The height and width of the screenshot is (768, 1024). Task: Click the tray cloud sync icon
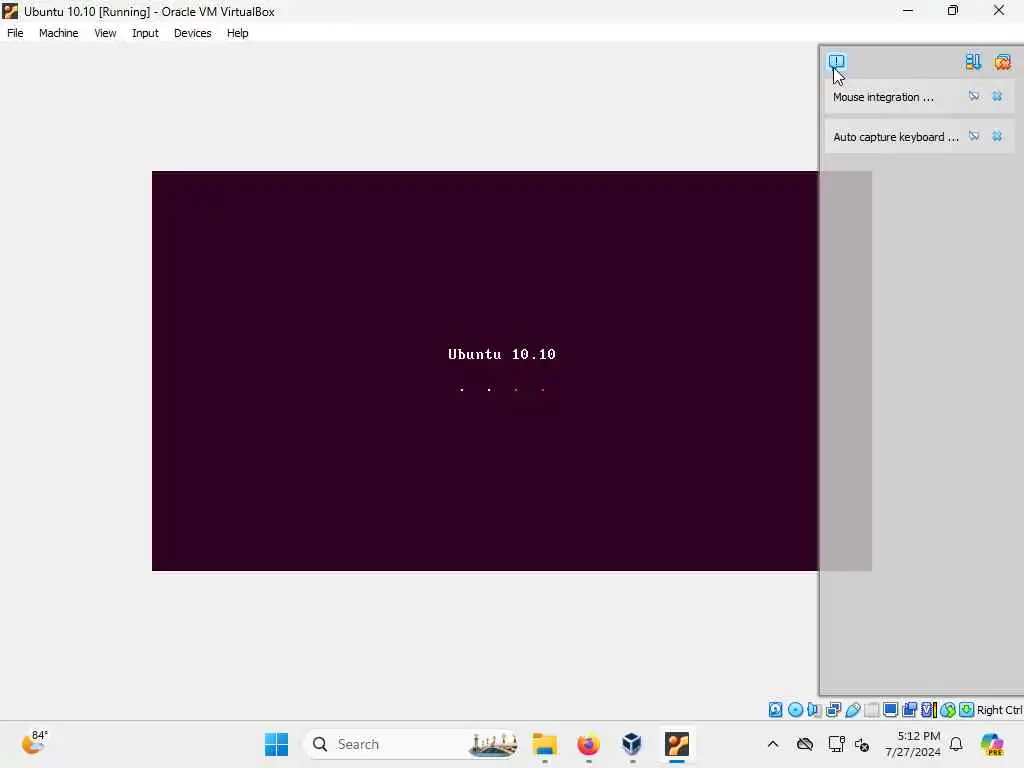coord(805,744)
